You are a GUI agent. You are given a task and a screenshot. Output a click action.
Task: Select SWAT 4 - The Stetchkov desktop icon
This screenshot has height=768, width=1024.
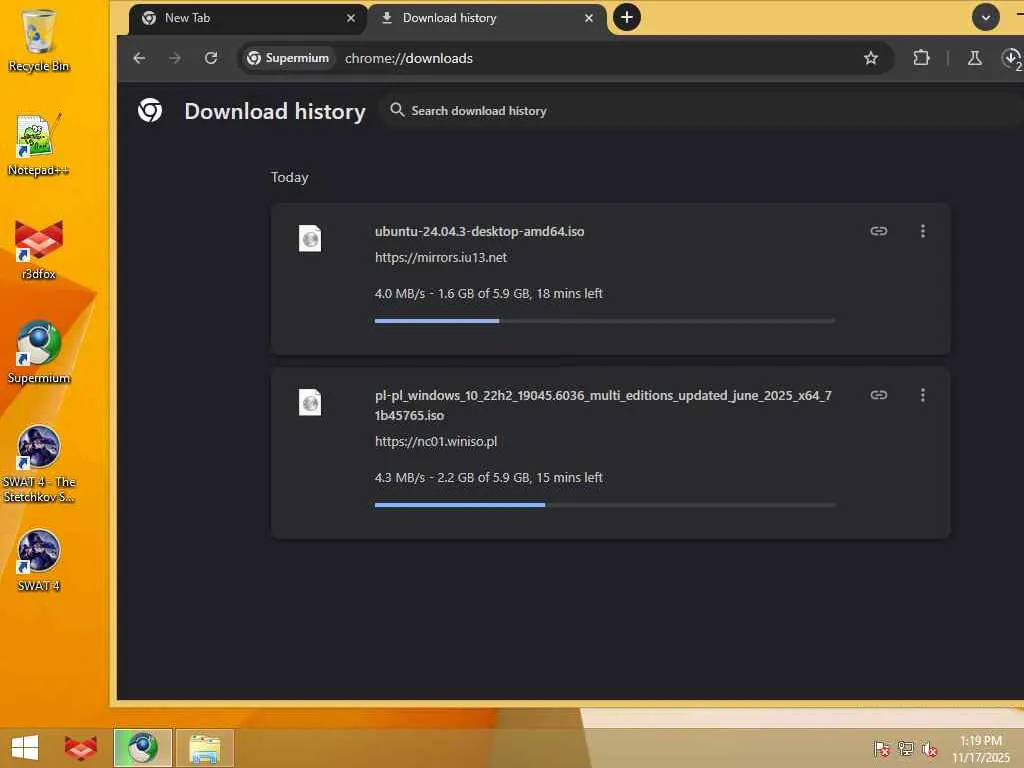(x=39, y=464)
